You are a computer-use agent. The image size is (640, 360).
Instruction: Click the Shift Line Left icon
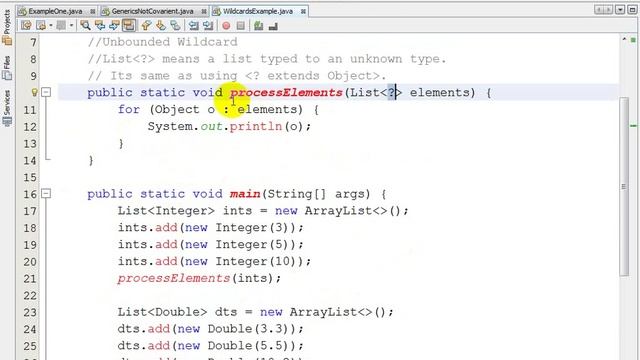pos(193,26)
